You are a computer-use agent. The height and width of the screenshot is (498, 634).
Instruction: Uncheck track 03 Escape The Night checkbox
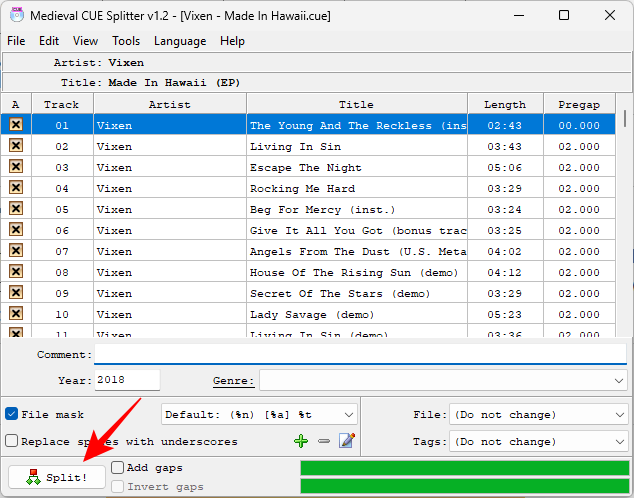[x=16, y=167]
